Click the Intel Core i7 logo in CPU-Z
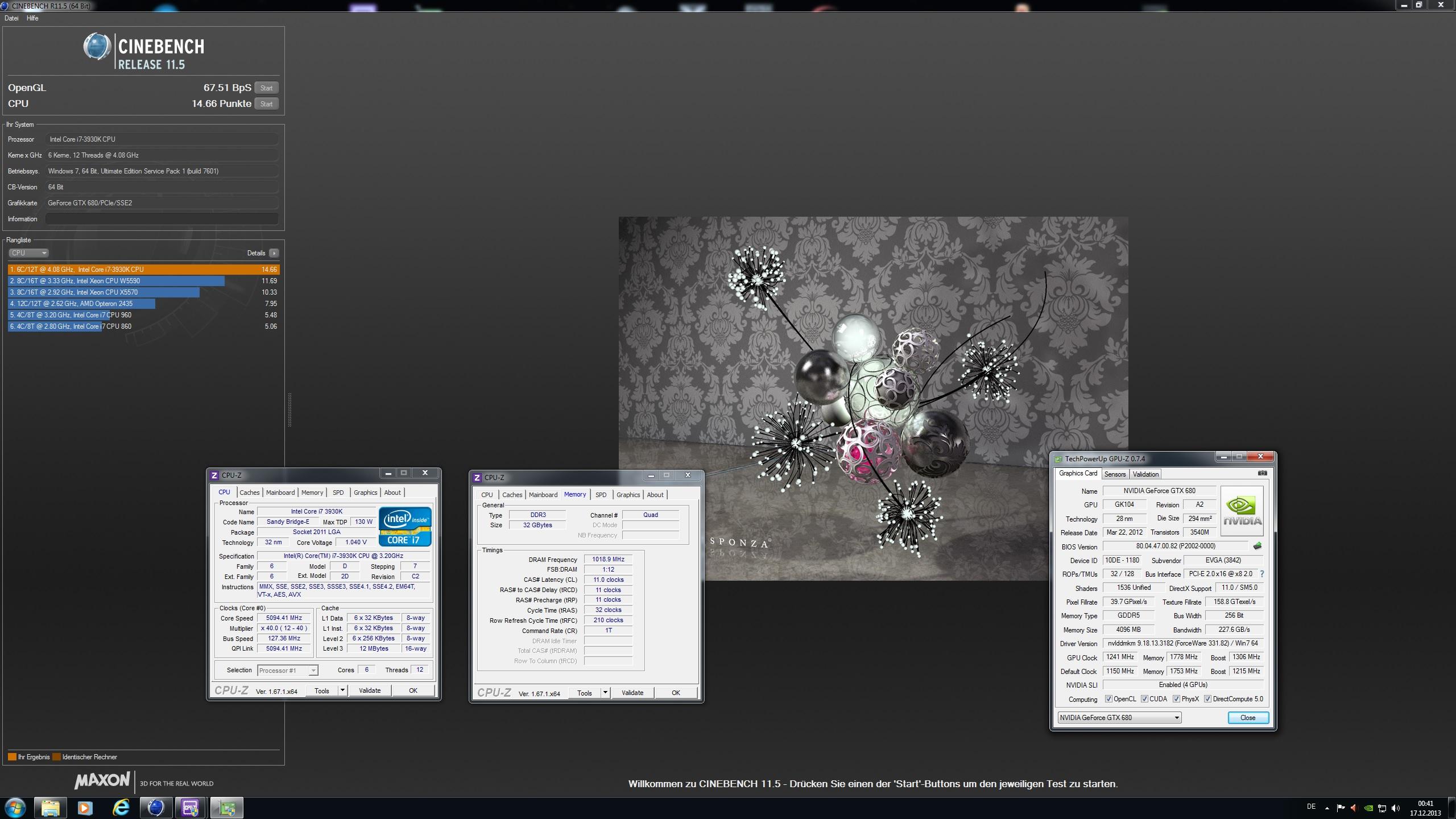Viewport: 1456px width, 819px height. [x=405, y=526]
